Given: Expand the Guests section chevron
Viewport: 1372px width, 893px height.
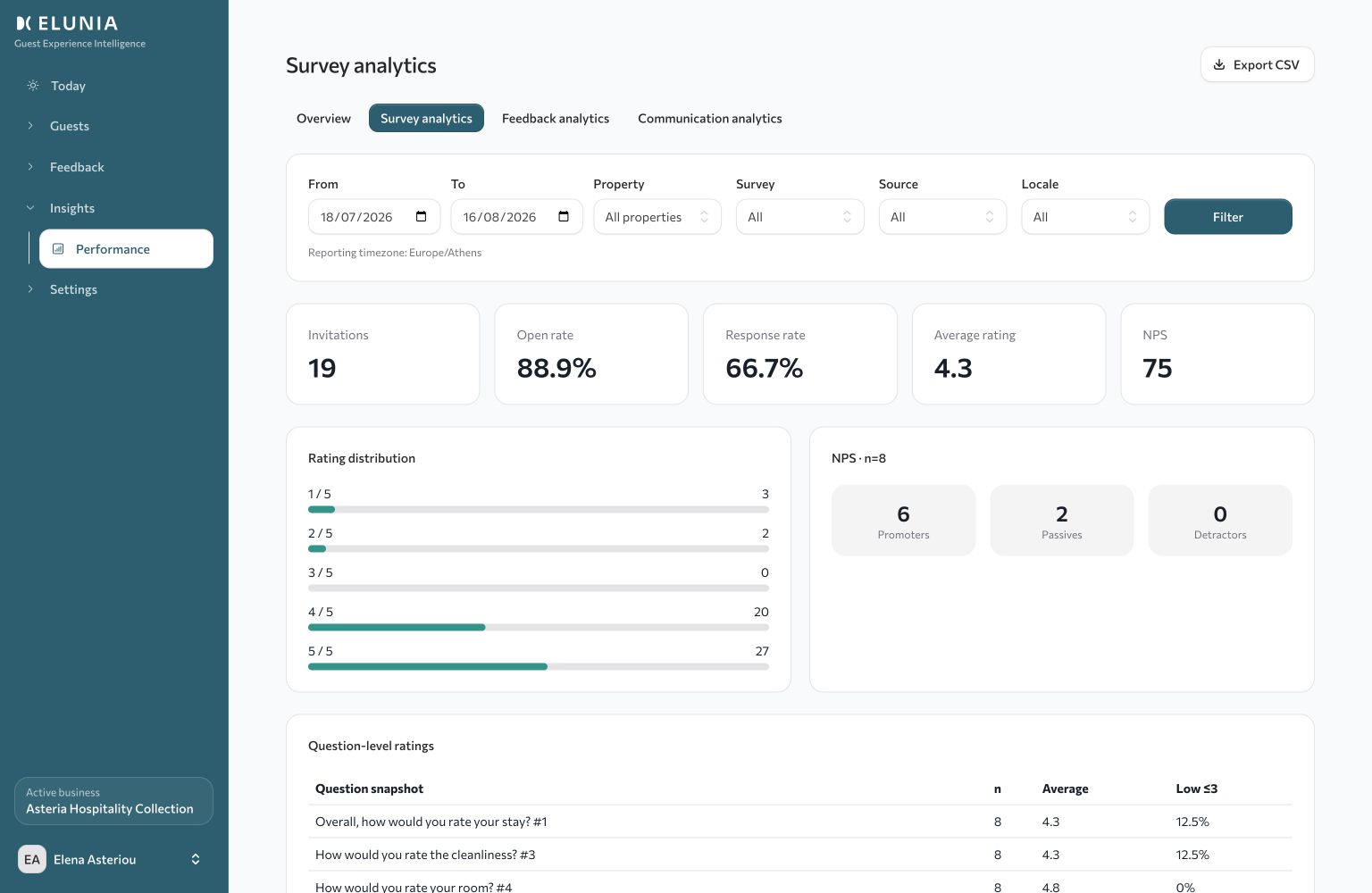Looking at the screenshot, I should click(30, 126).
